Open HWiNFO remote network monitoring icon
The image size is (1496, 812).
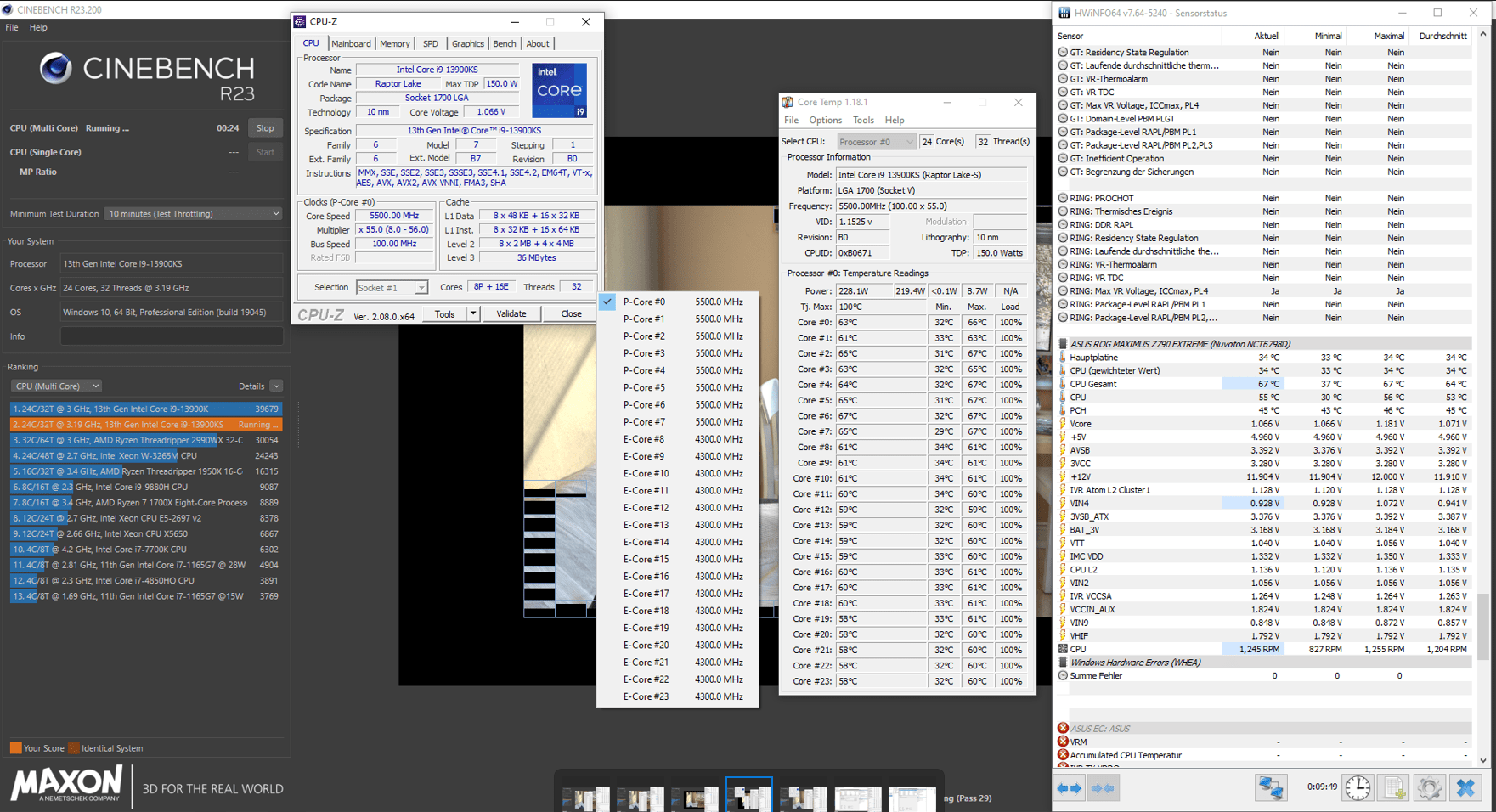[x=1271, y=787]
